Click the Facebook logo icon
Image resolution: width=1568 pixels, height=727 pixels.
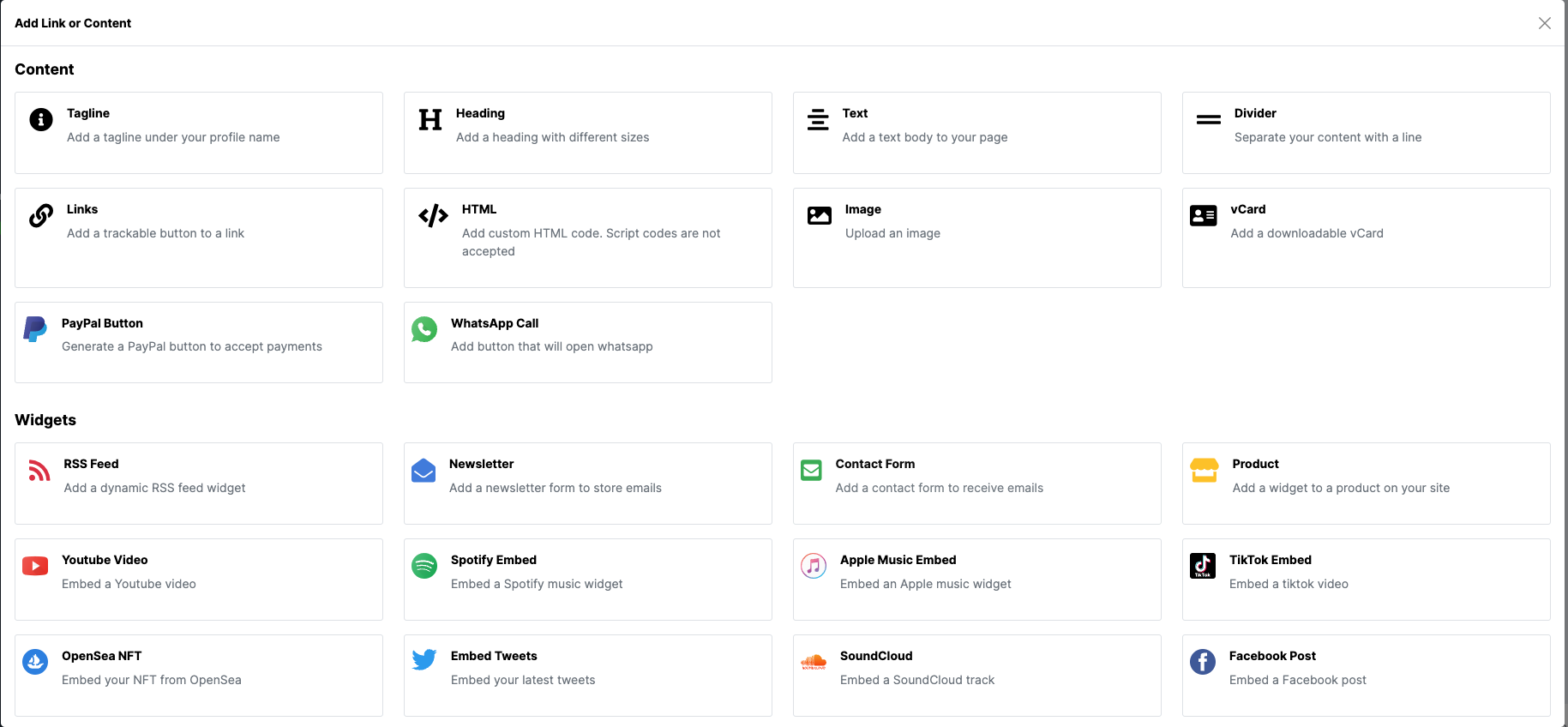(1203, 662)
